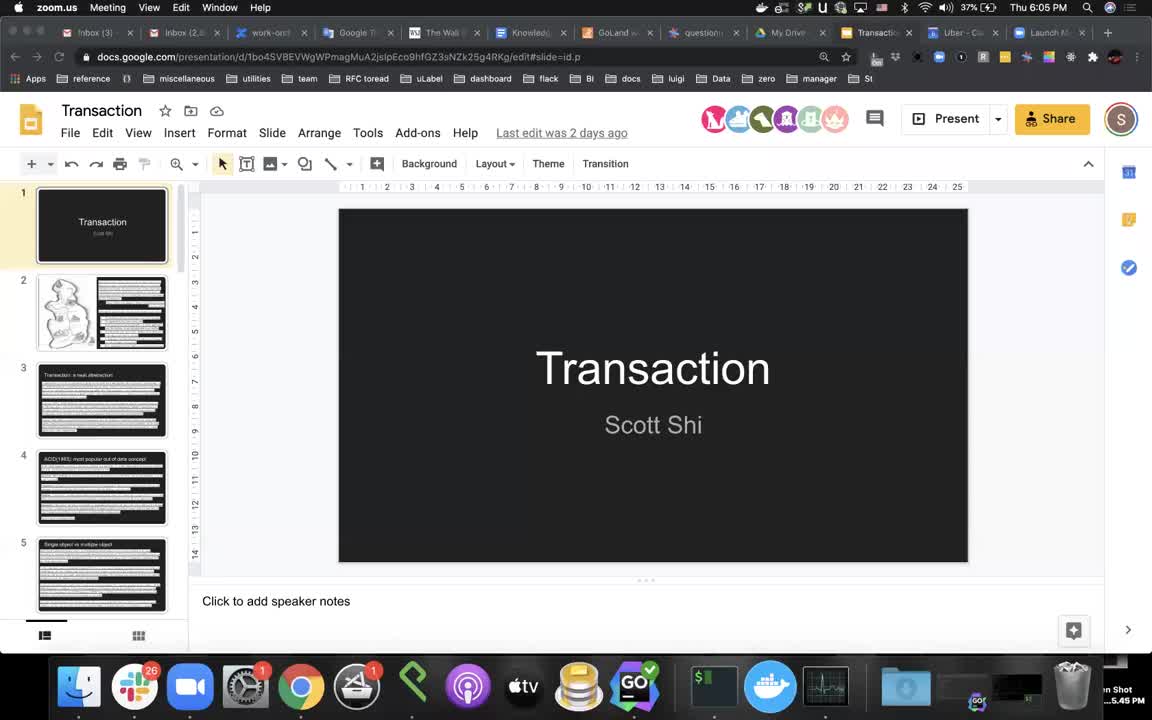Select the paint format roller icon

[145, 164]
